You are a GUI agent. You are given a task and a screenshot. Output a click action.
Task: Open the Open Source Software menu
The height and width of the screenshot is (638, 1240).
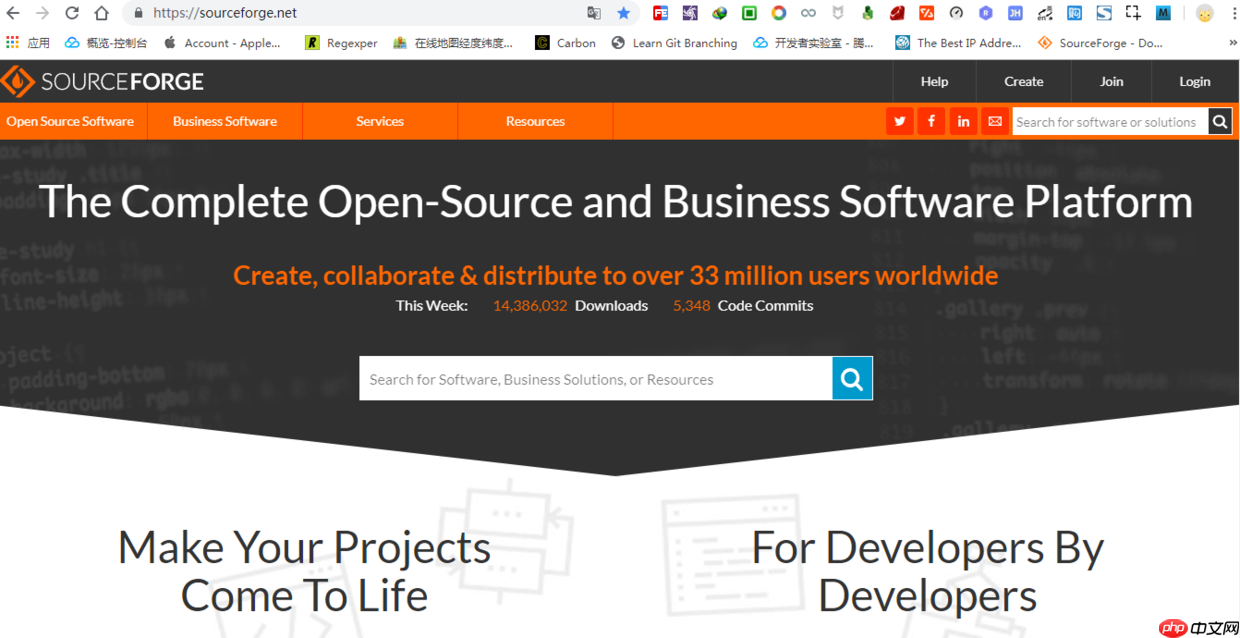coord(70,121)
